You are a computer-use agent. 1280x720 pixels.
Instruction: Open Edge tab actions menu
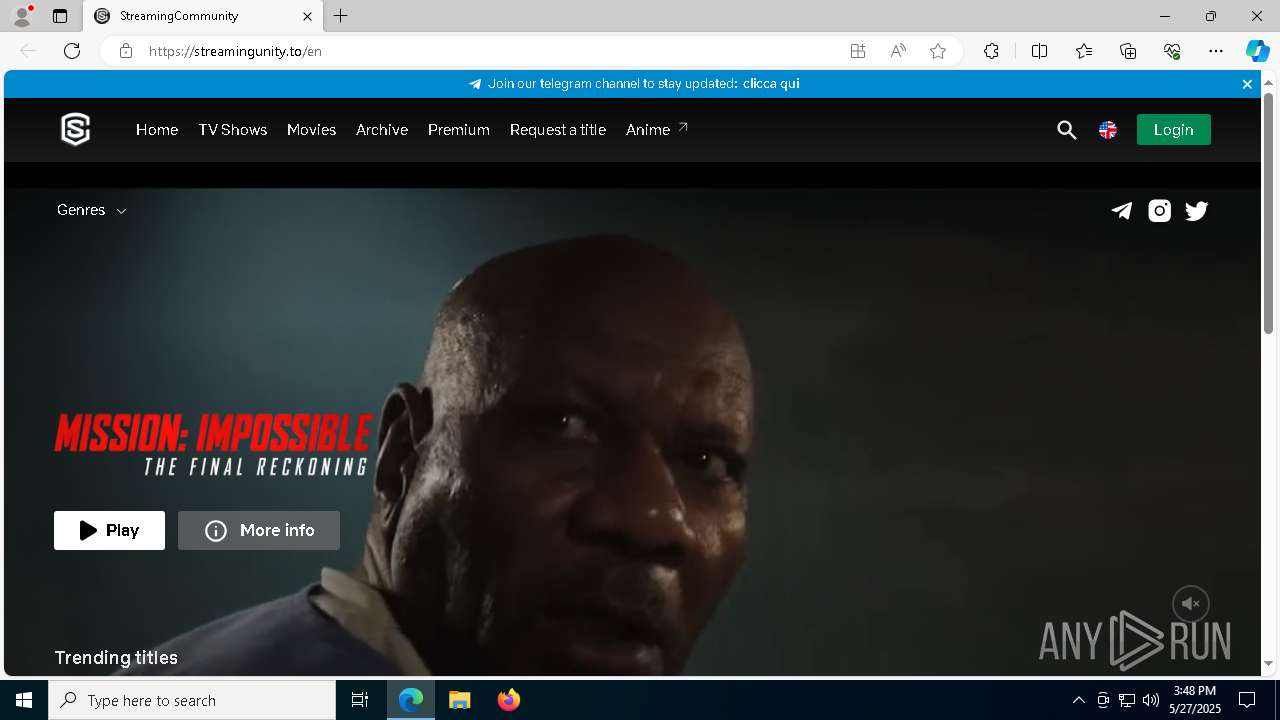click(x=60, y=16)
